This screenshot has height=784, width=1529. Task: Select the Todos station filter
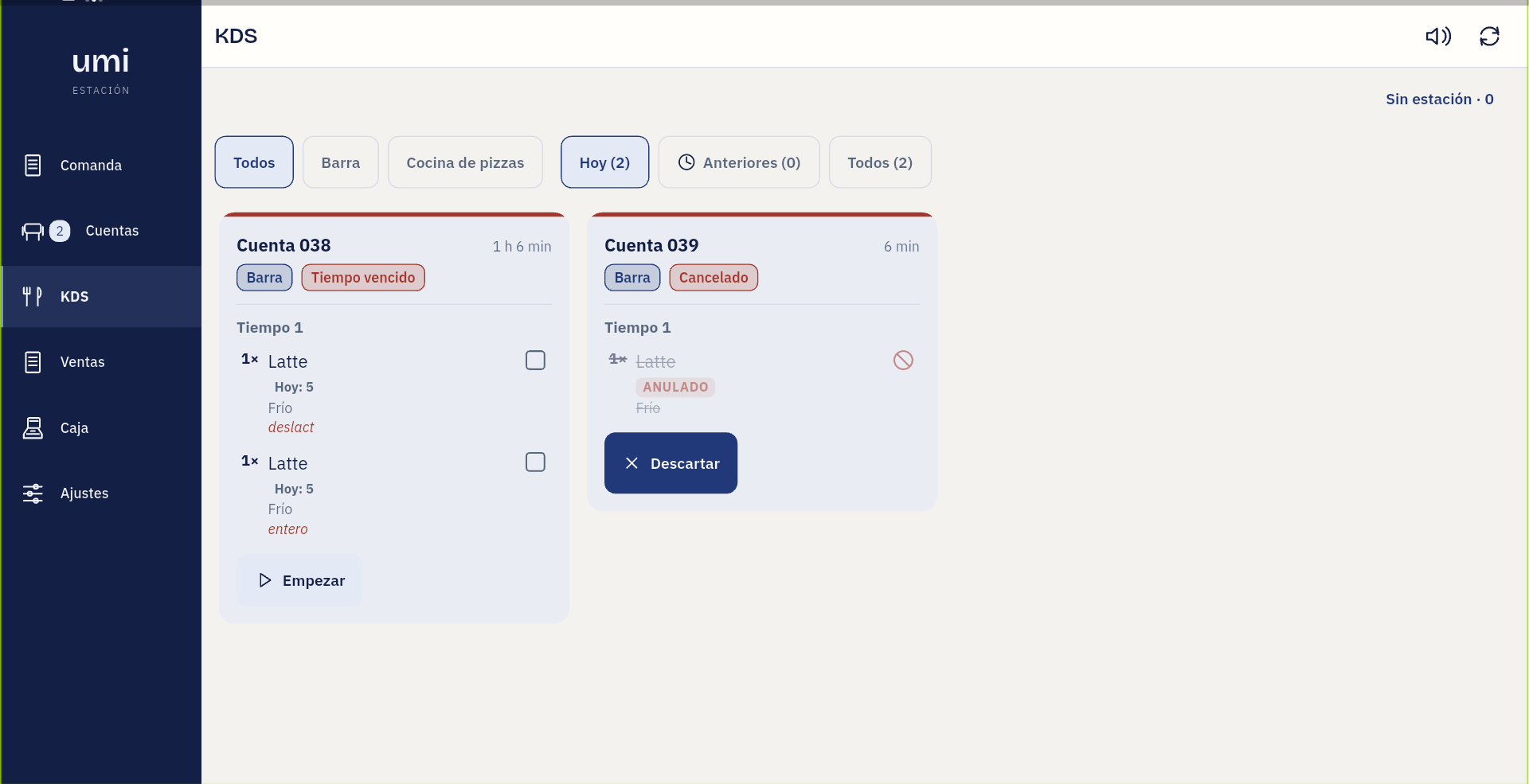(x=254, y=162)
